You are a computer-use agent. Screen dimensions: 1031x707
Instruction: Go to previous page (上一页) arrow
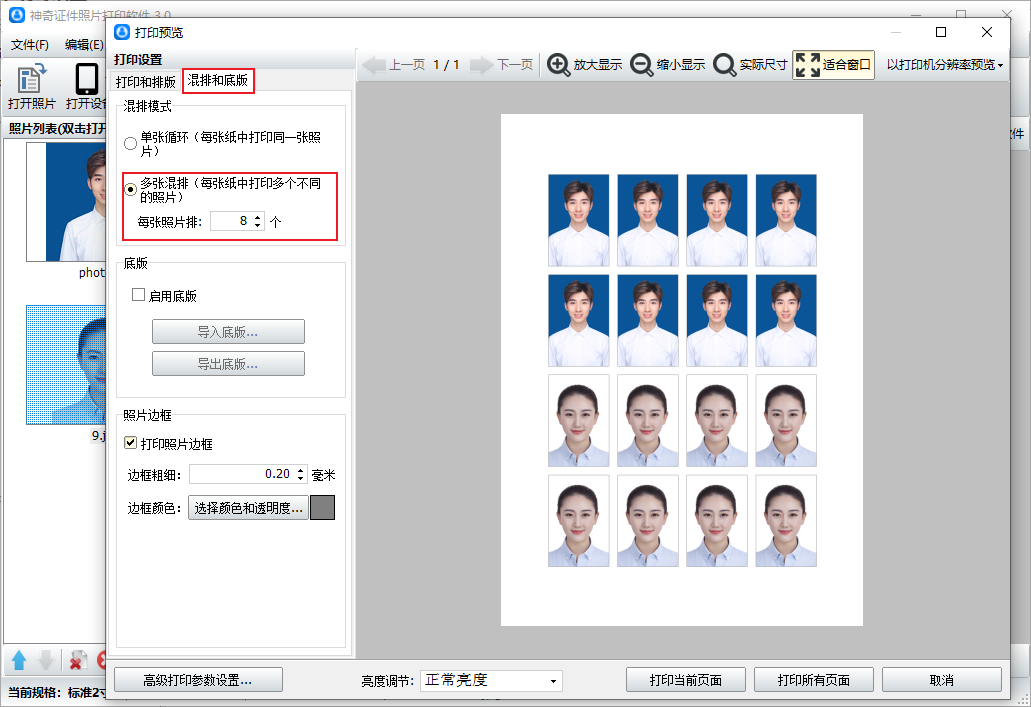click(374, 65)
